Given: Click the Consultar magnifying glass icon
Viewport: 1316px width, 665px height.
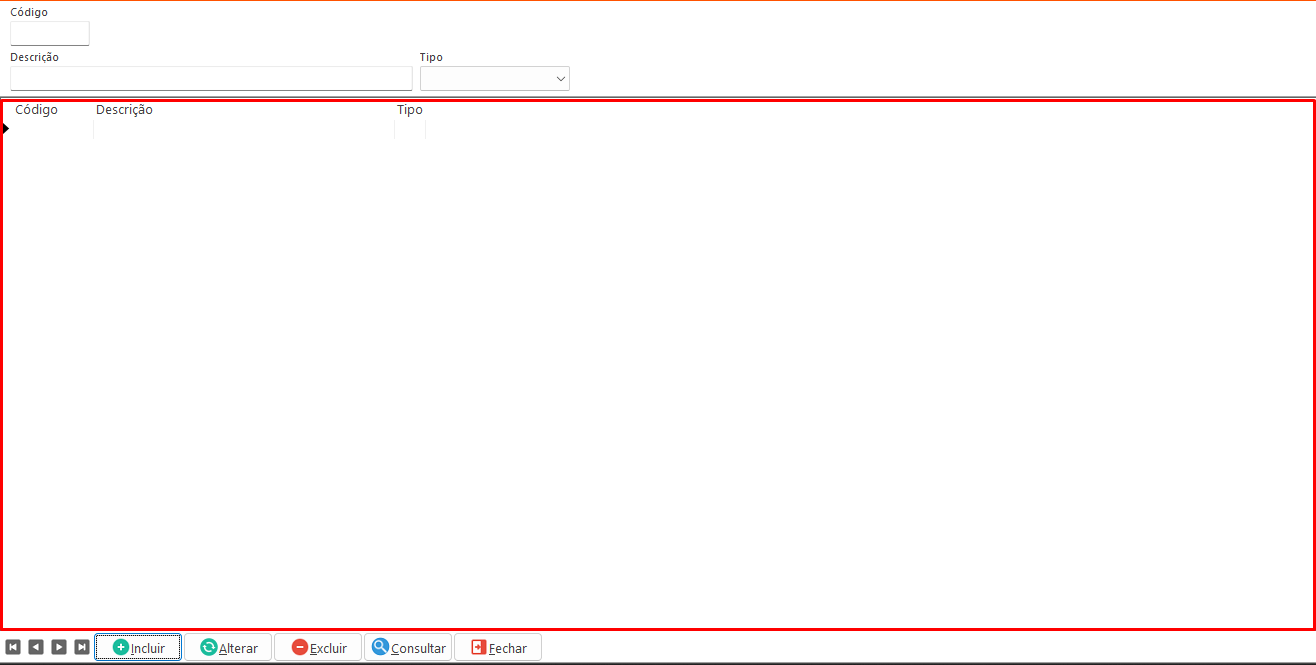Looking at the screenshot, I should [x=380, y=647].
